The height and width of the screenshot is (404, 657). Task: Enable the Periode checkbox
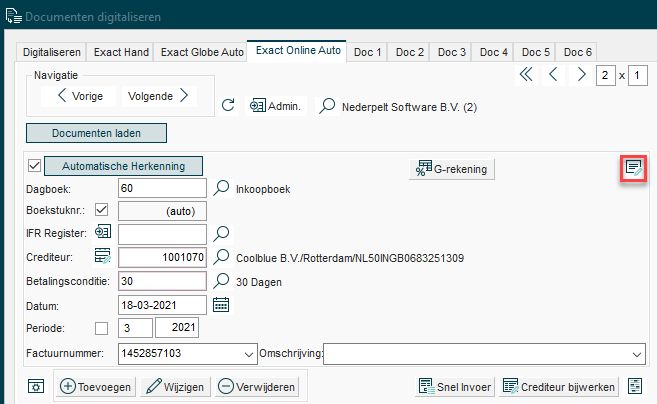[101, 328]
